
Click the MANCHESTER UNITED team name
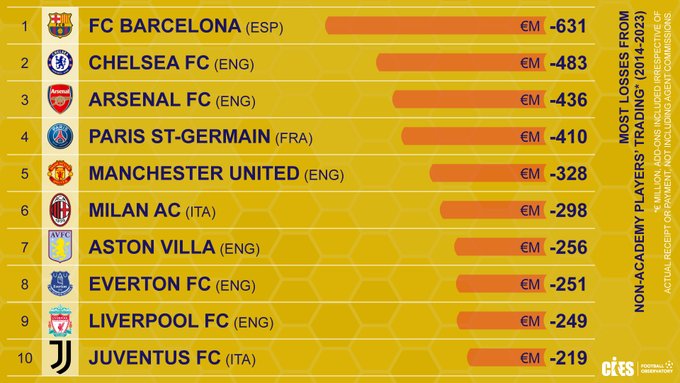click(x=194, y=173)
